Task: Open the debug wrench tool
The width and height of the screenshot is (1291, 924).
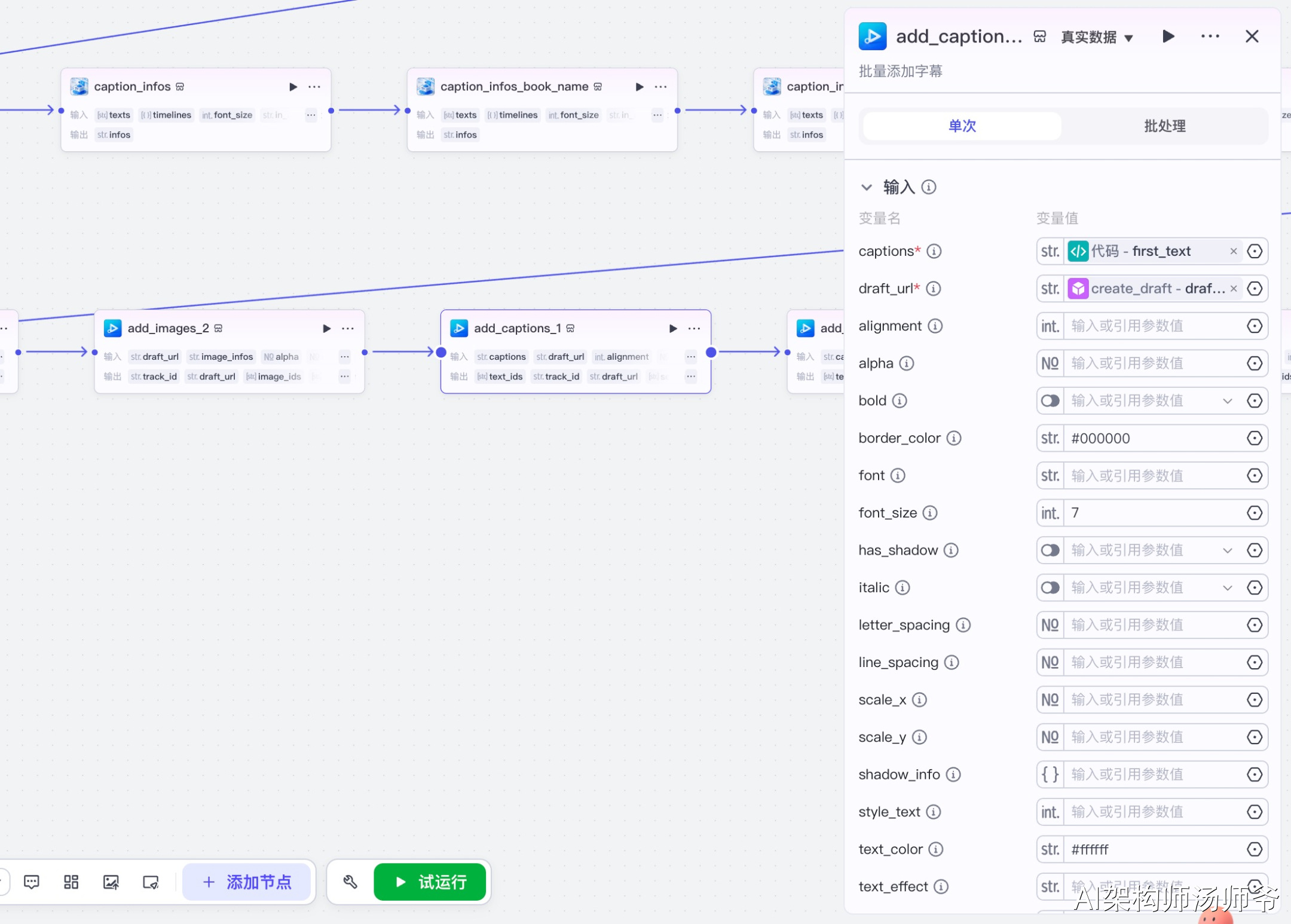Action: click(x=350, y=882)
